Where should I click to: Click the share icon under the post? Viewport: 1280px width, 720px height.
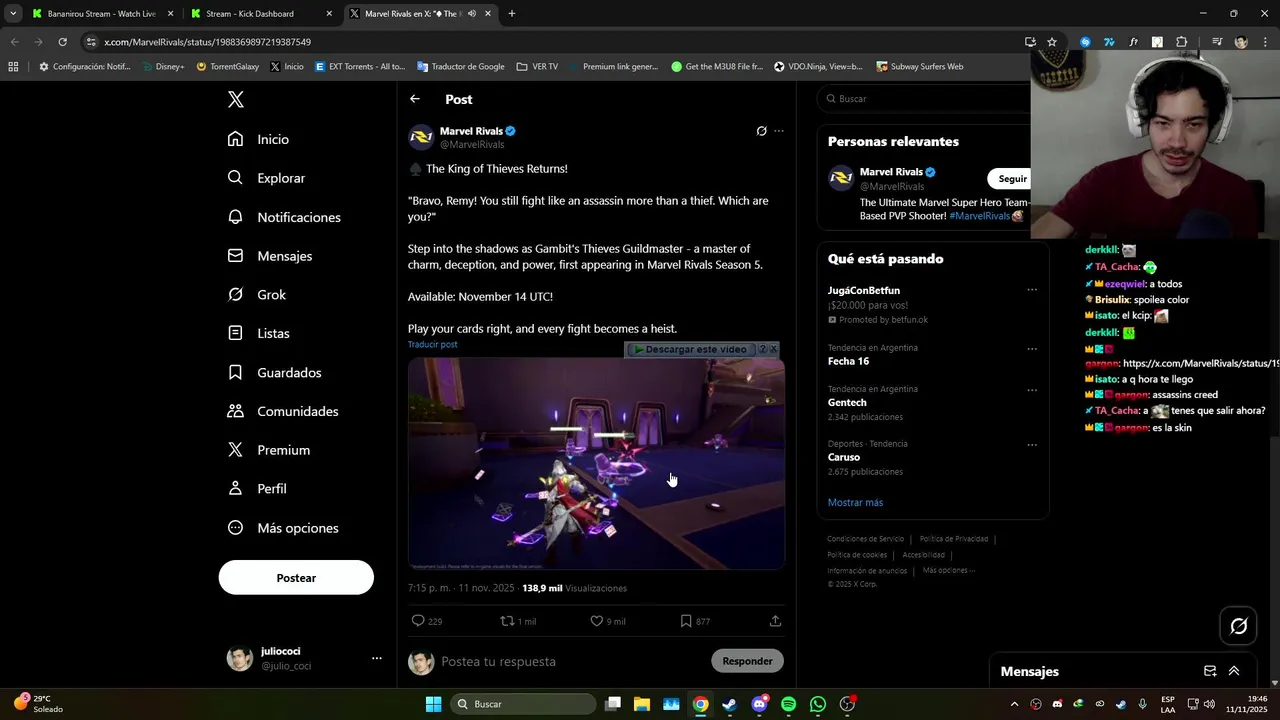775,621
